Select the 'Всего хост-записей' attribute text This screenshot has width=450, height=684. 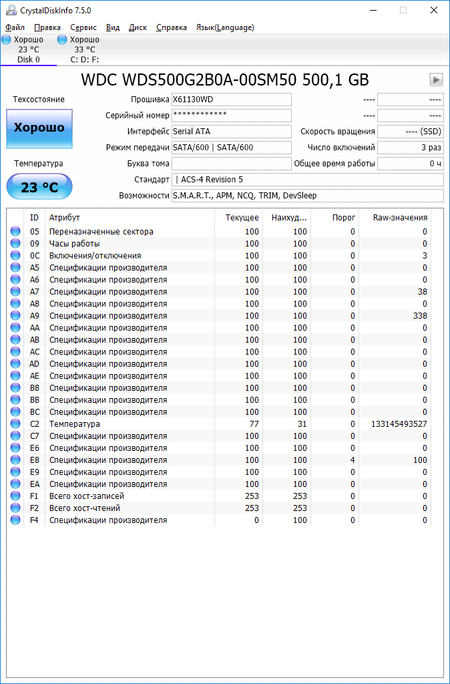[87, 496]
